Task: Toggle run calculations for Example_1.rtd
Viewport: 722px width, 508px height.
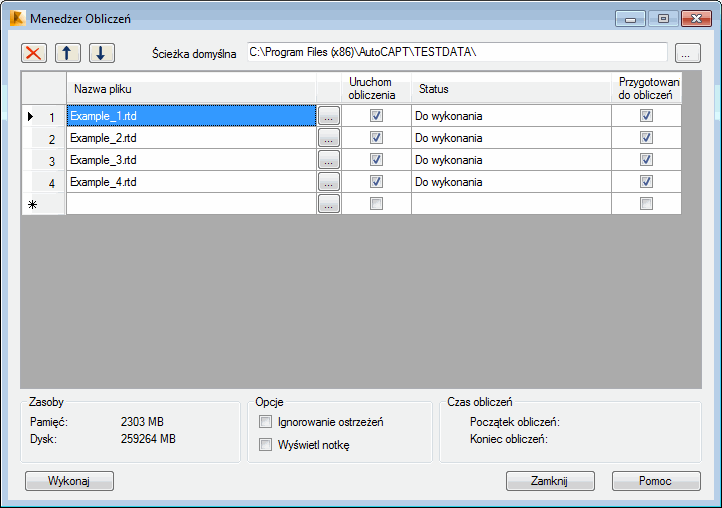Action: point(376,116)
